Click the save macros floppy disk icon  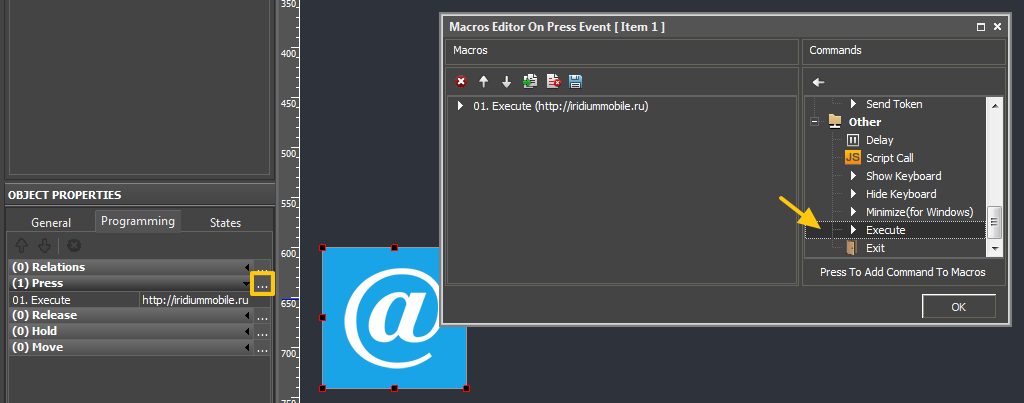coord(575,81)
